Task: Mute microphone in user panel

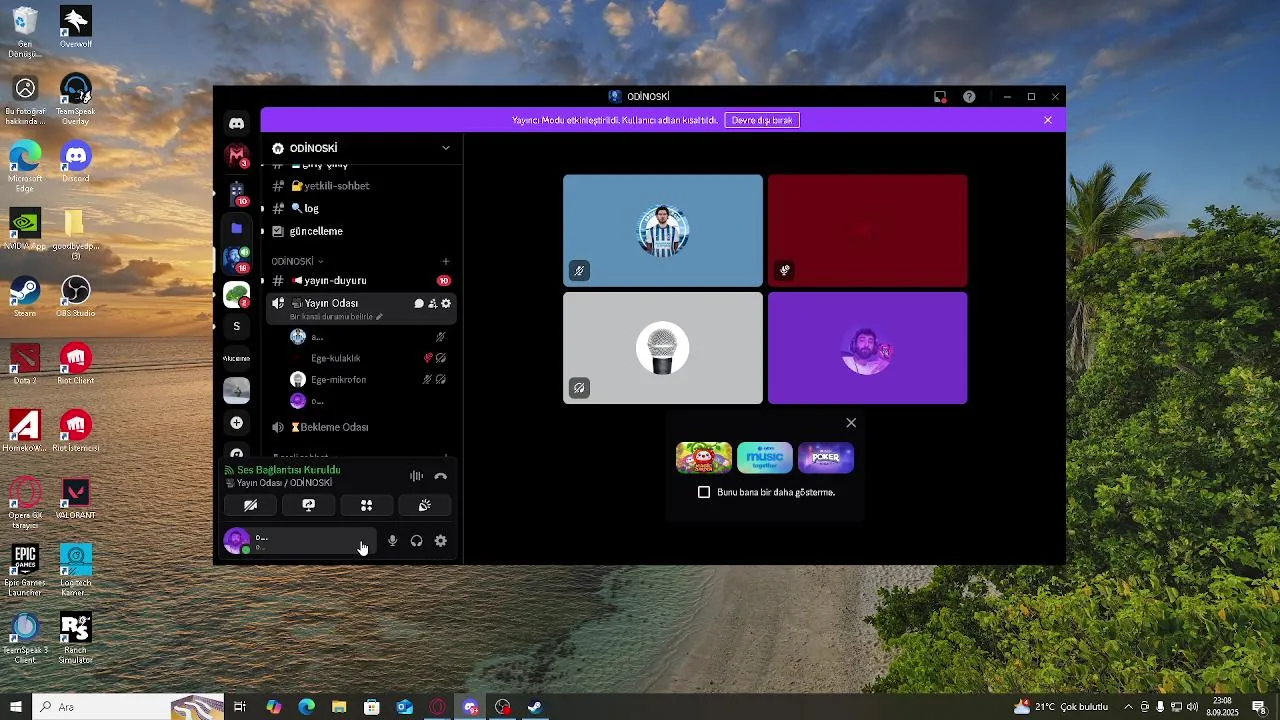Action: 392,541
